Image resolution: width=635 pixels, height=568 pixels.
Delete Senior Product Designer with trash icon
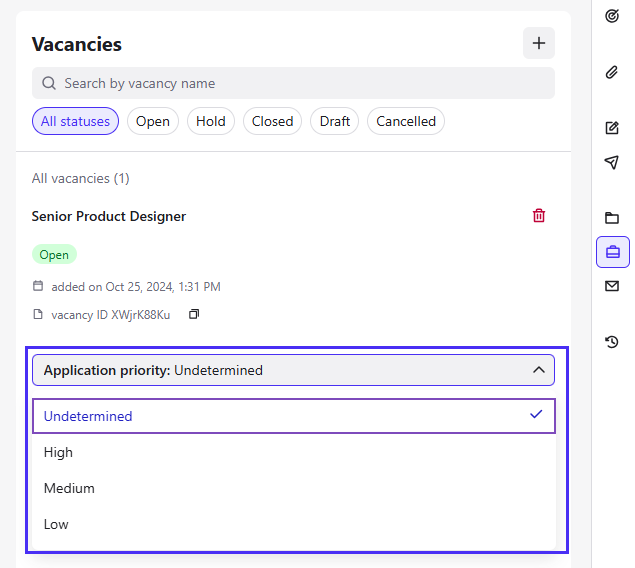[x=539, y=216]
